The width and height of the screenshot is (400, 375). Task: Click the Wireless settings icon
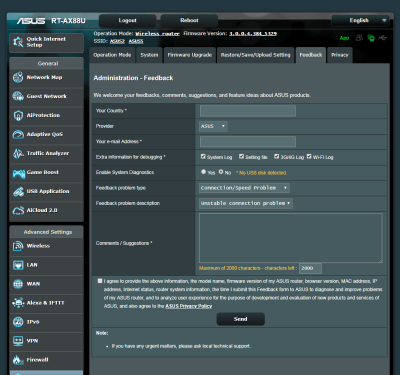coord(18,246)
